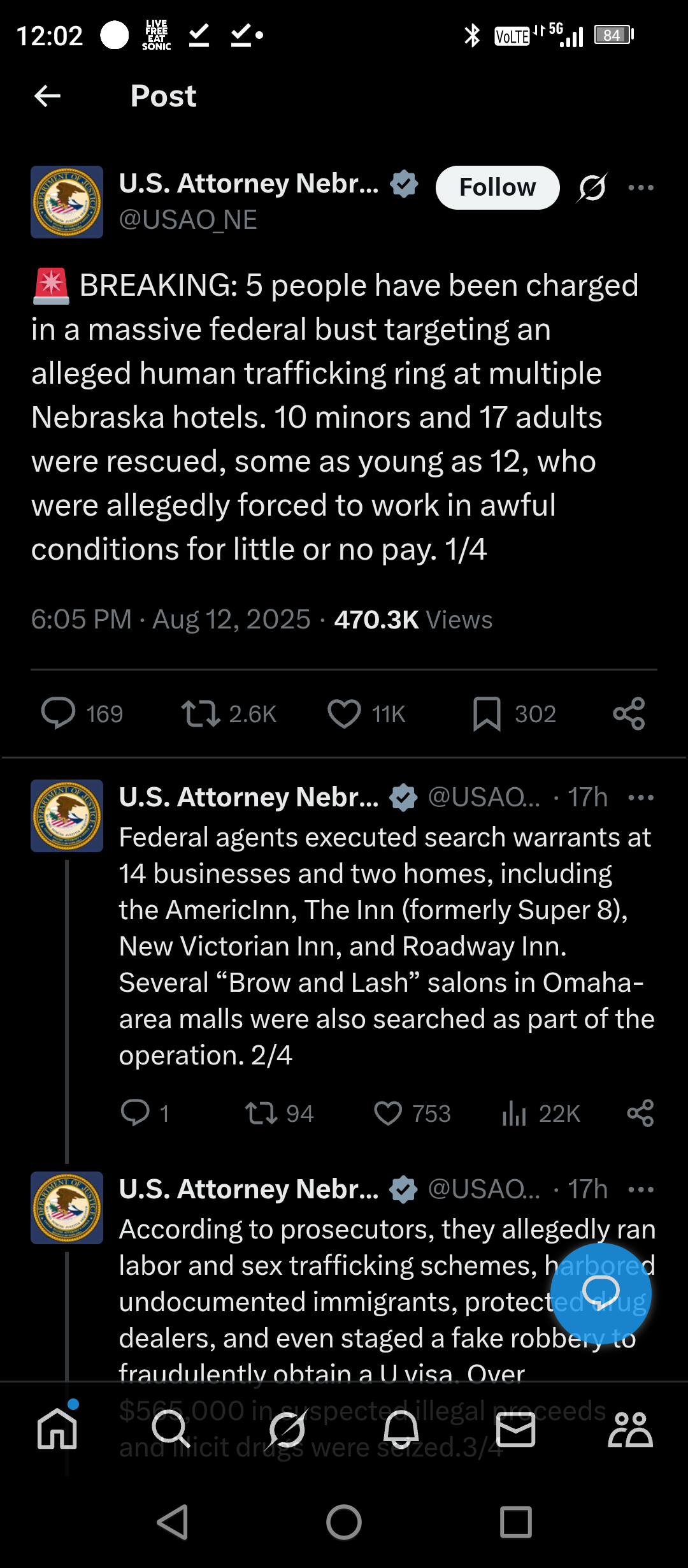Open the @USAO_NE profile handle
Viewport: 688px width, 1568px height.
[188, 220]
